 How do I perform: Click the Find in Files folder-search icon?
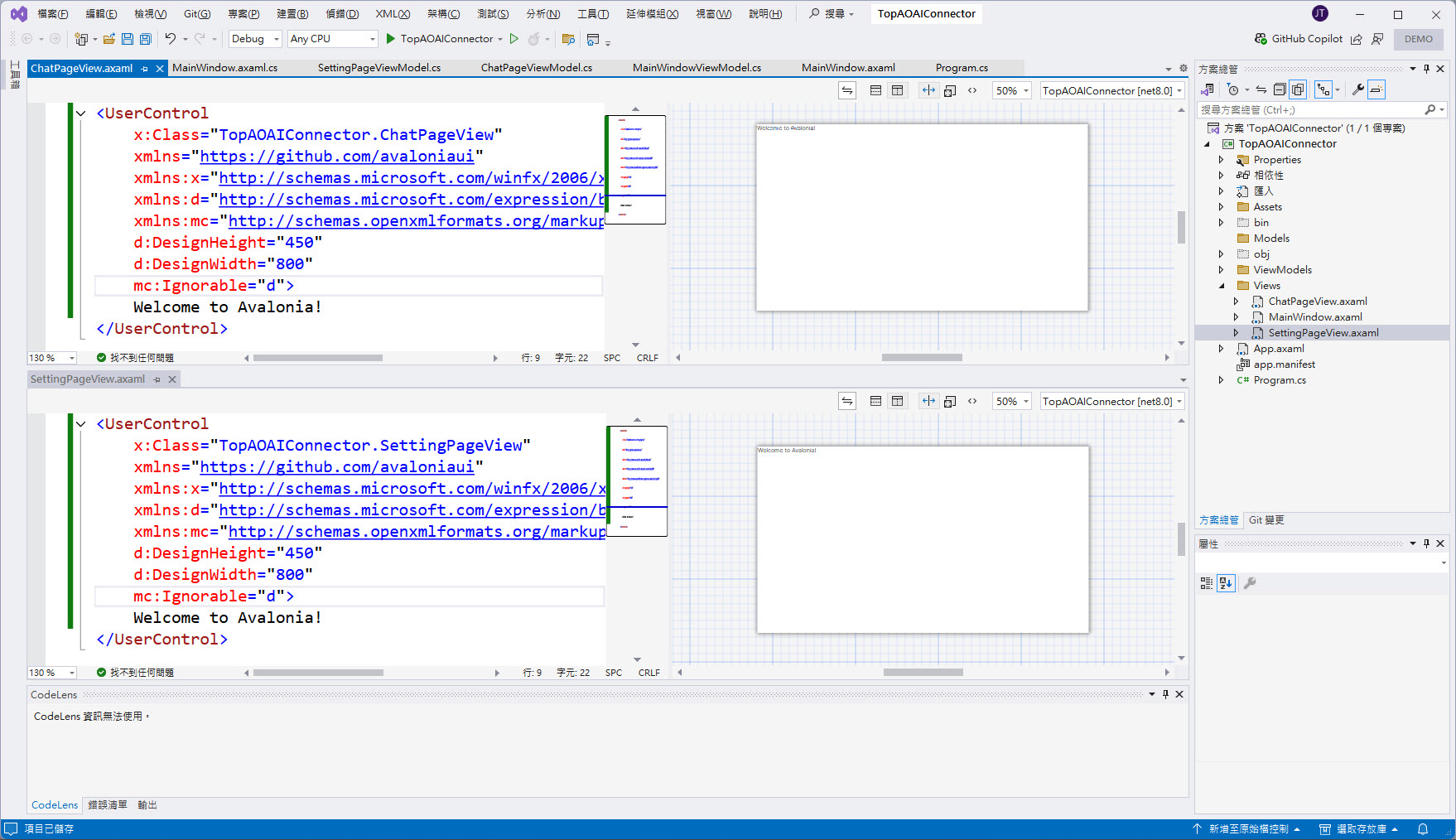click(568, 39)
